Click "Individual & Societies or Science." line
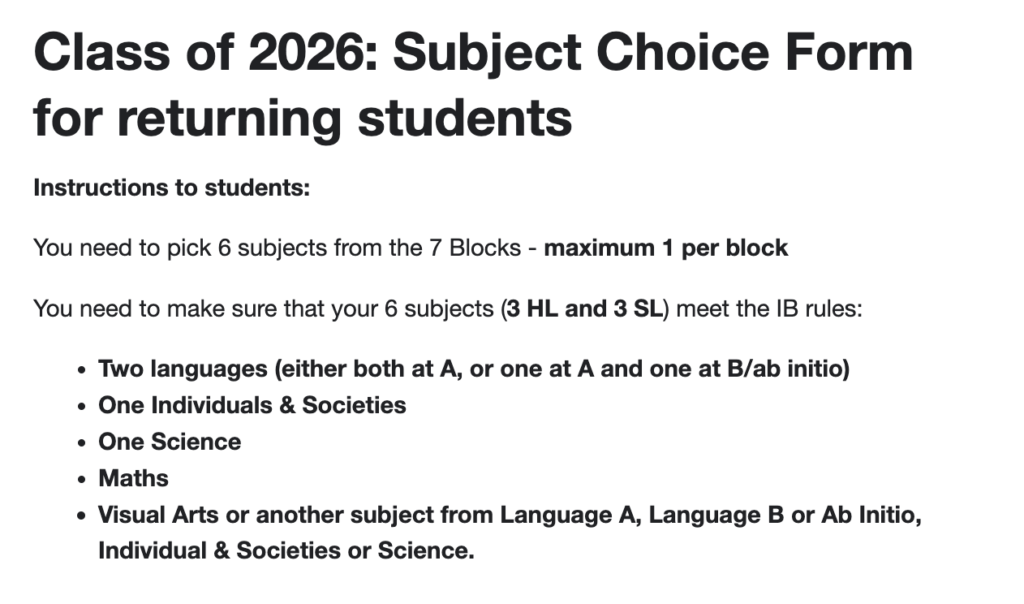The width and height of the screenshot is (1024, 604). tap(285, 550)
